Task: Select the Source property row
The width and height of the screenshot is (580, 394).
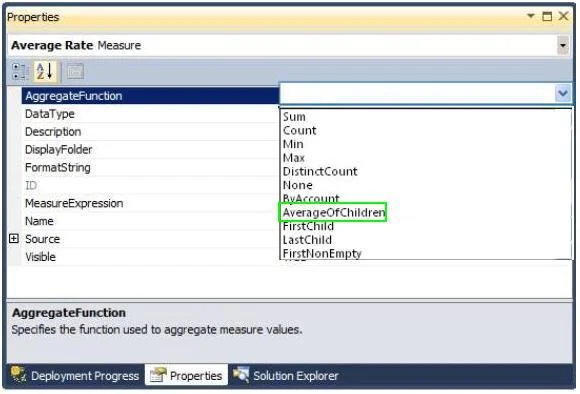Action: click(151, 239)
